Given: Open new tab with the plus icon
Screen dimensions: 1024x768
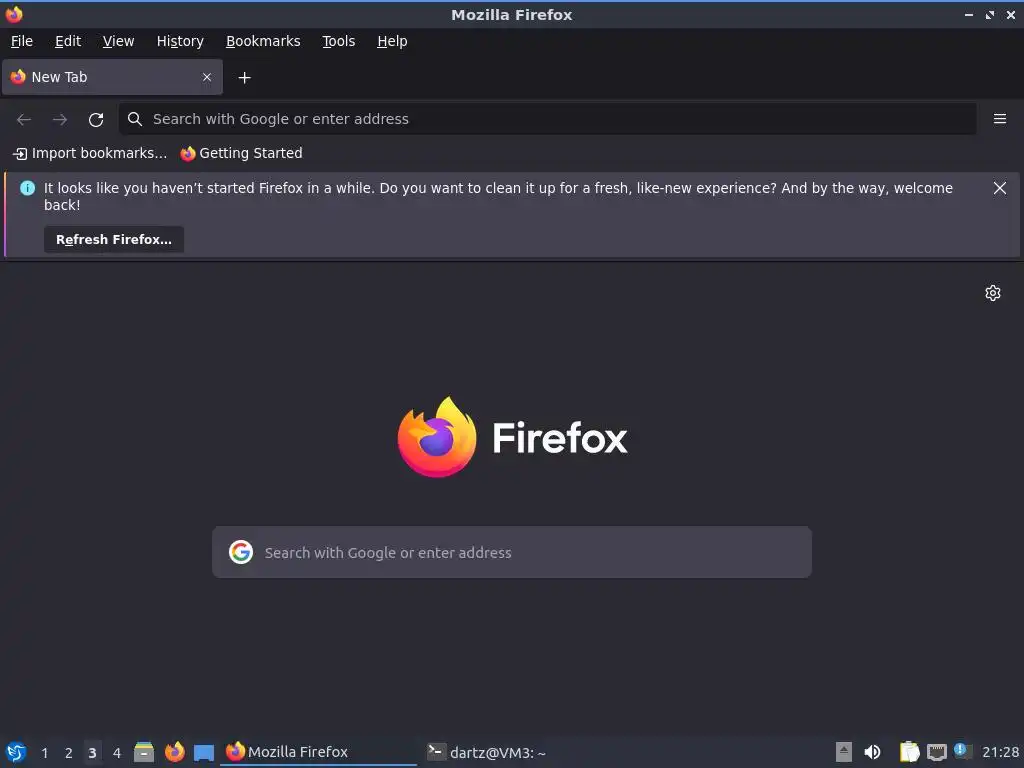Looking at the screenshot, I should [244, 78].
